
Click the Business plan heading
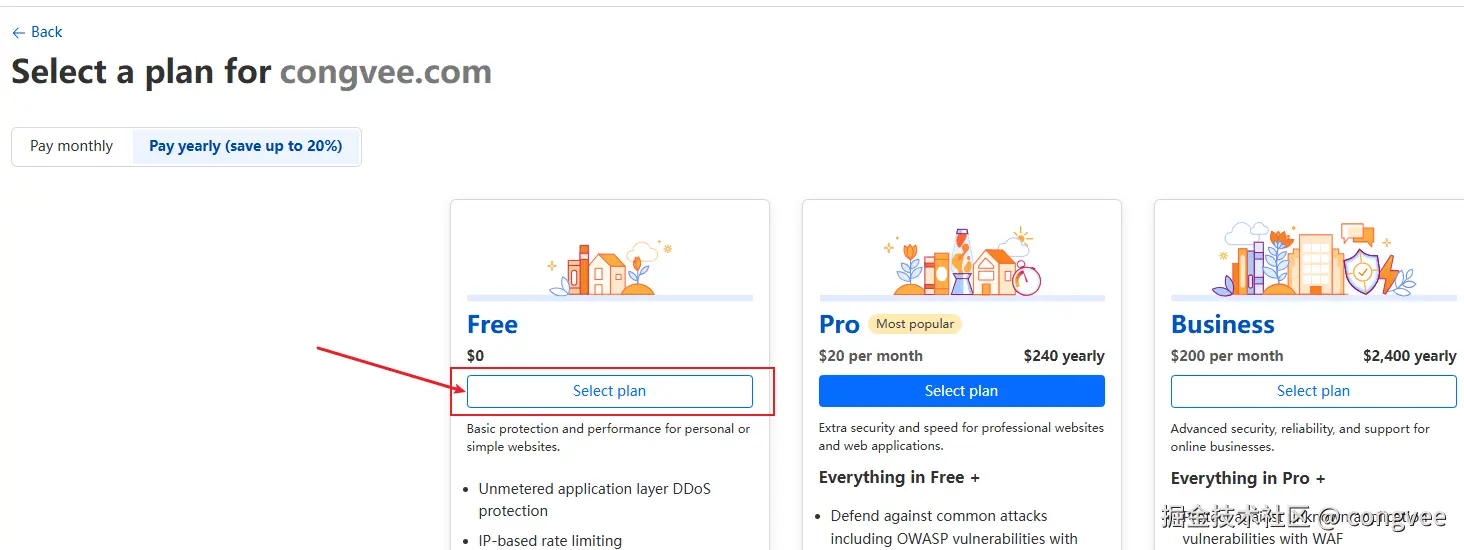pyautogui.click(x=1222, y=325)
